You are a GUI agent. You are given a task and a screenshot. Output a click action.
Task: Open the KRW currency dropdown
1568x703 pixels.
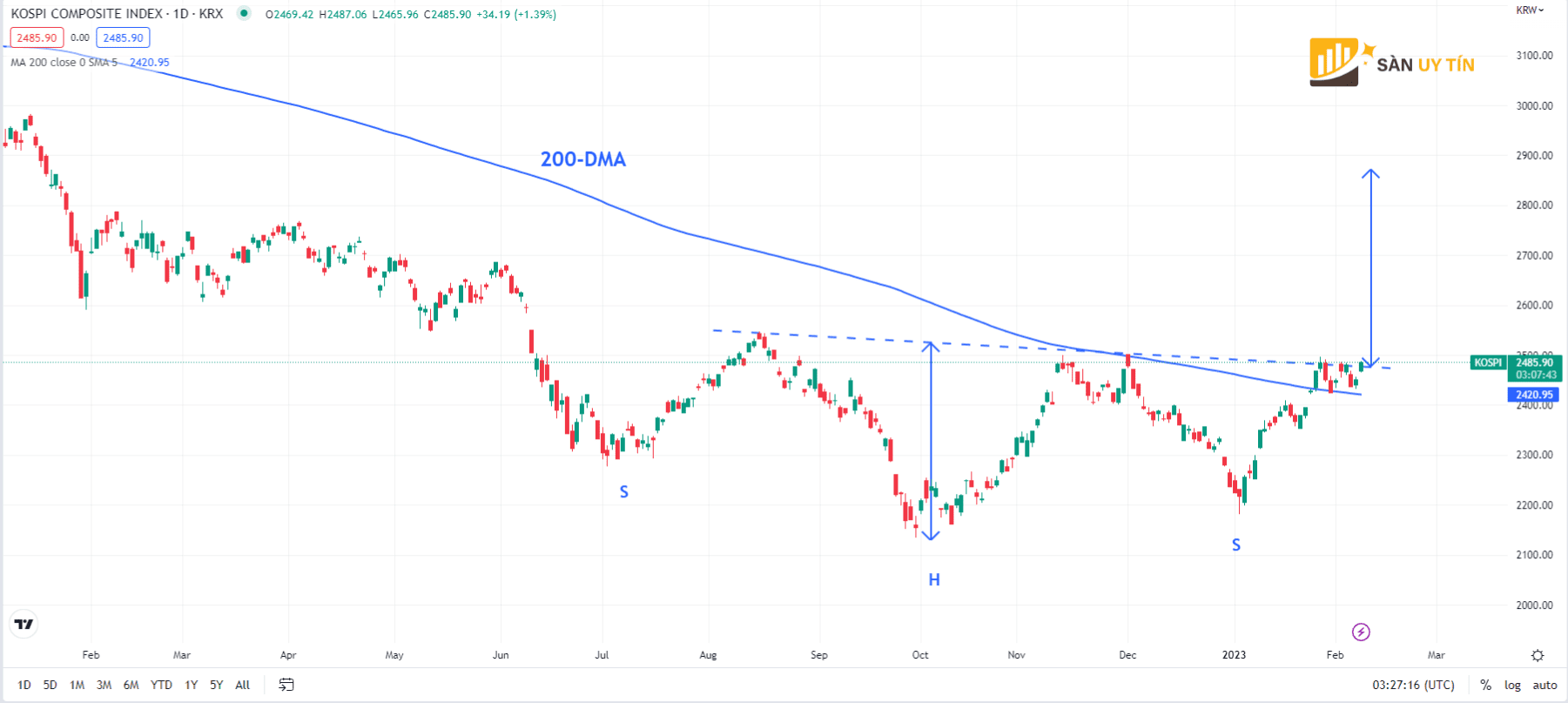[x=1530, y=10]
